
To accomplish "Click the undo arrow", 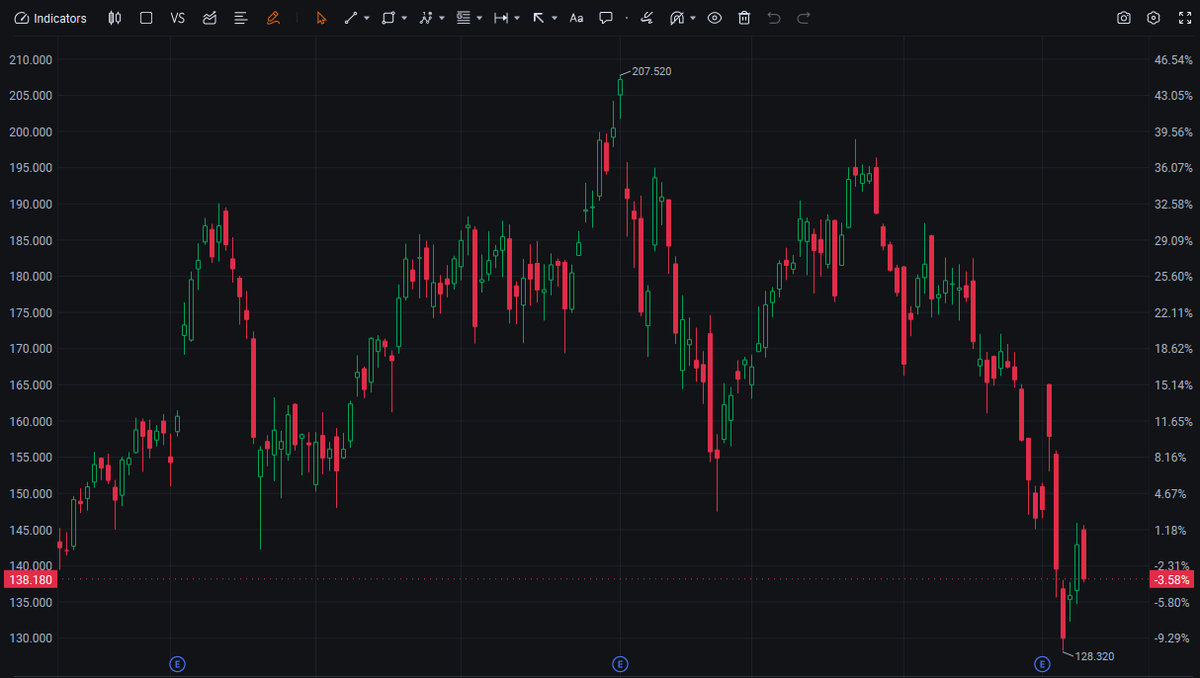I will 774,18.
